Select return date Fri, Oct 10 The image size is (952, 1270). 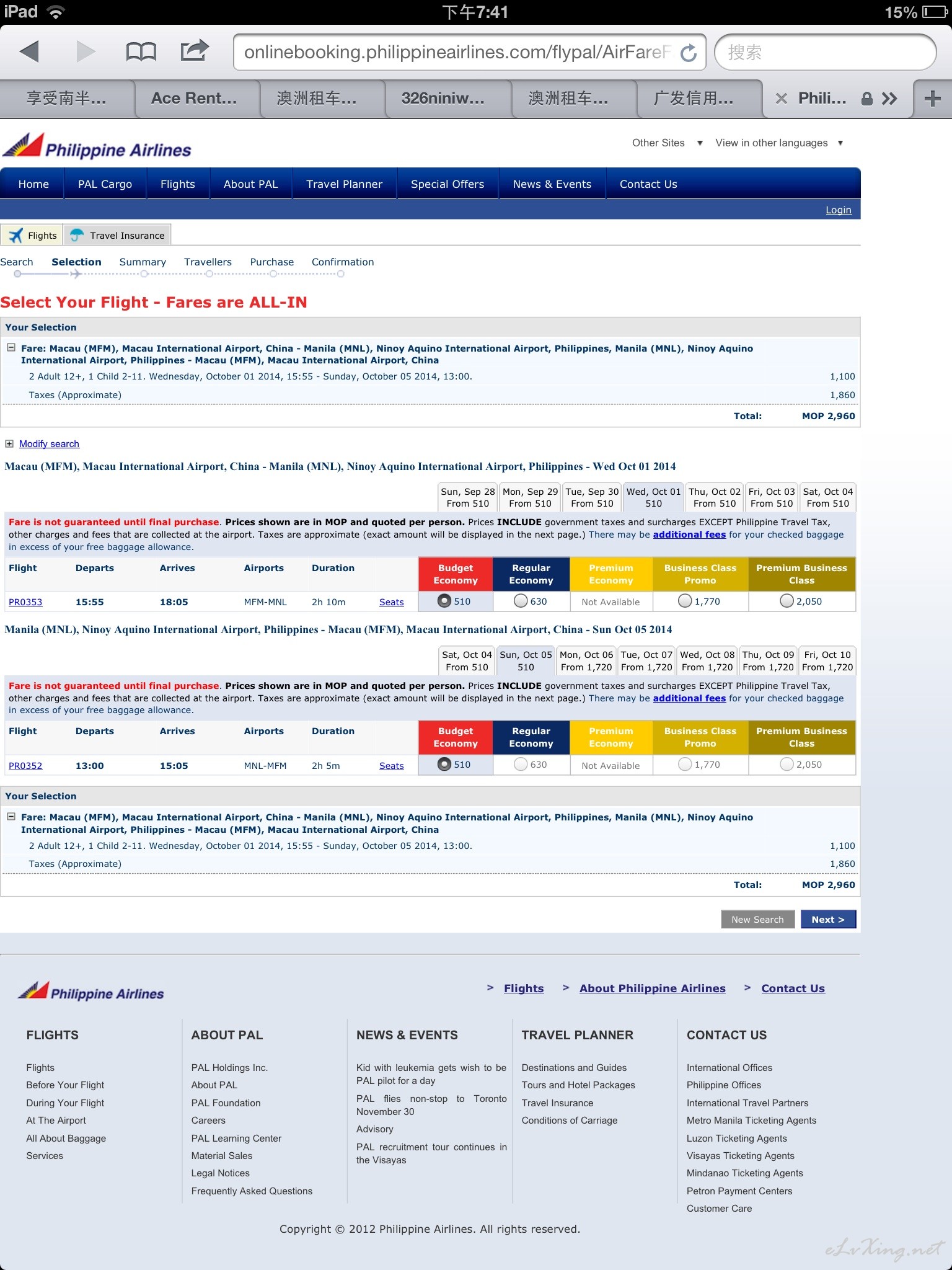[x=827, y=661]
